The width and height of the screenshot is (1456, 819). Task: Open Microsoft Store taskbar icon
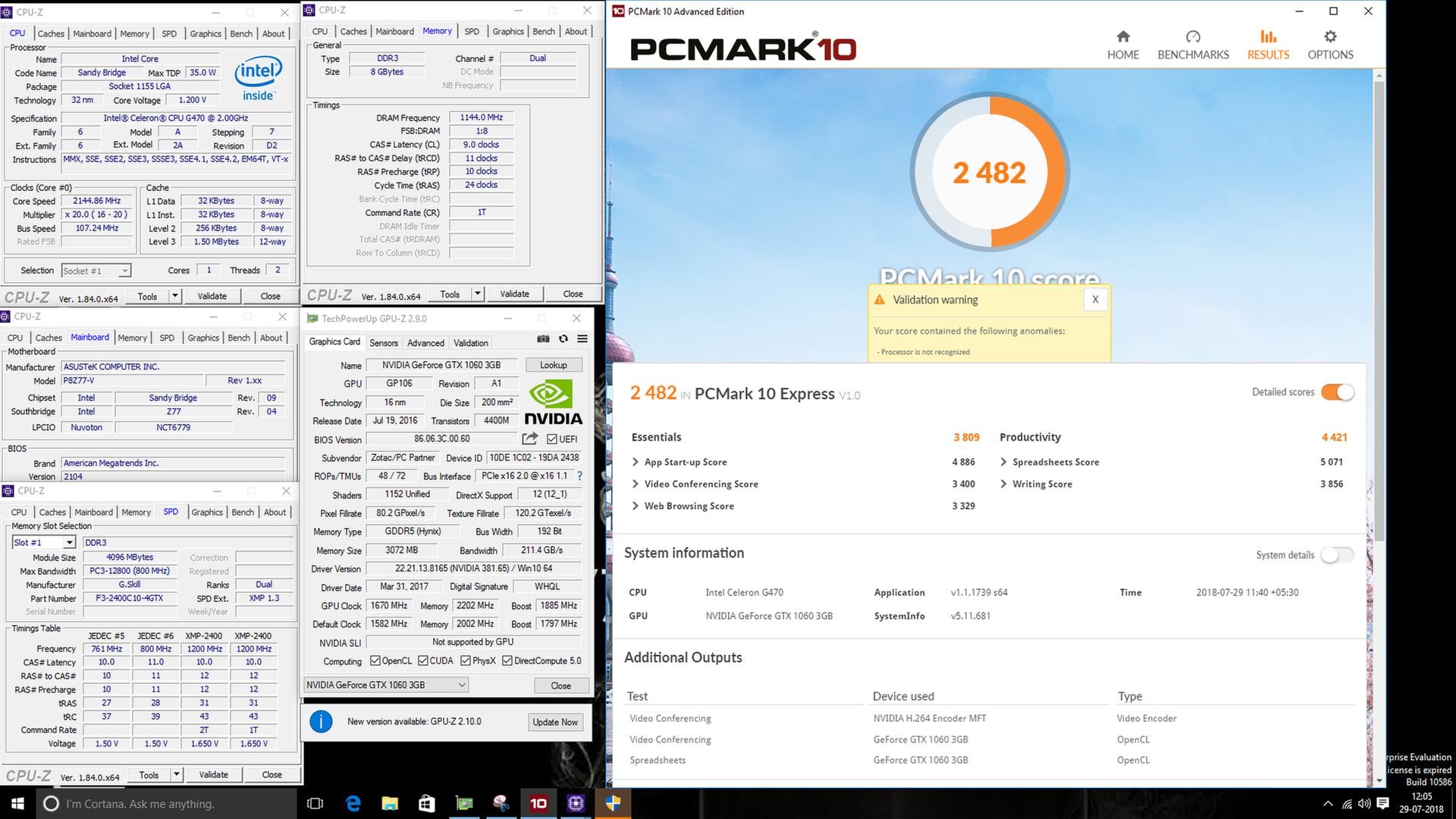point(427,803)
